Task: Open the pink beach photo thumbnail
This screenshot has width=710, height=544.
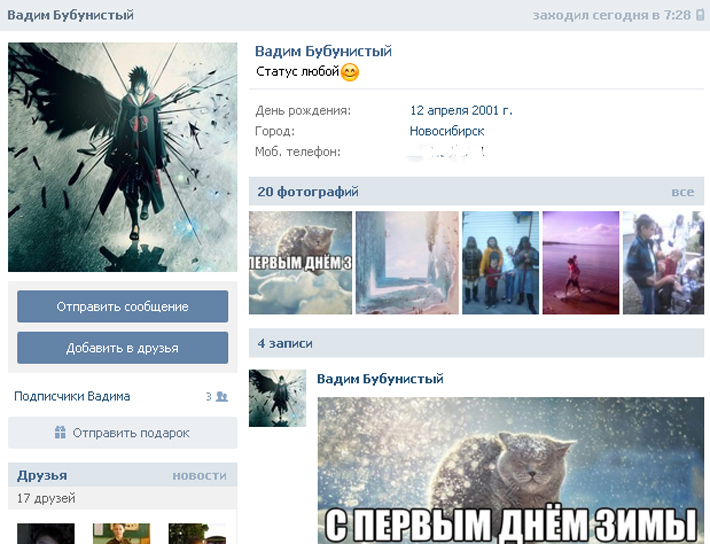Action: point(580,262)
